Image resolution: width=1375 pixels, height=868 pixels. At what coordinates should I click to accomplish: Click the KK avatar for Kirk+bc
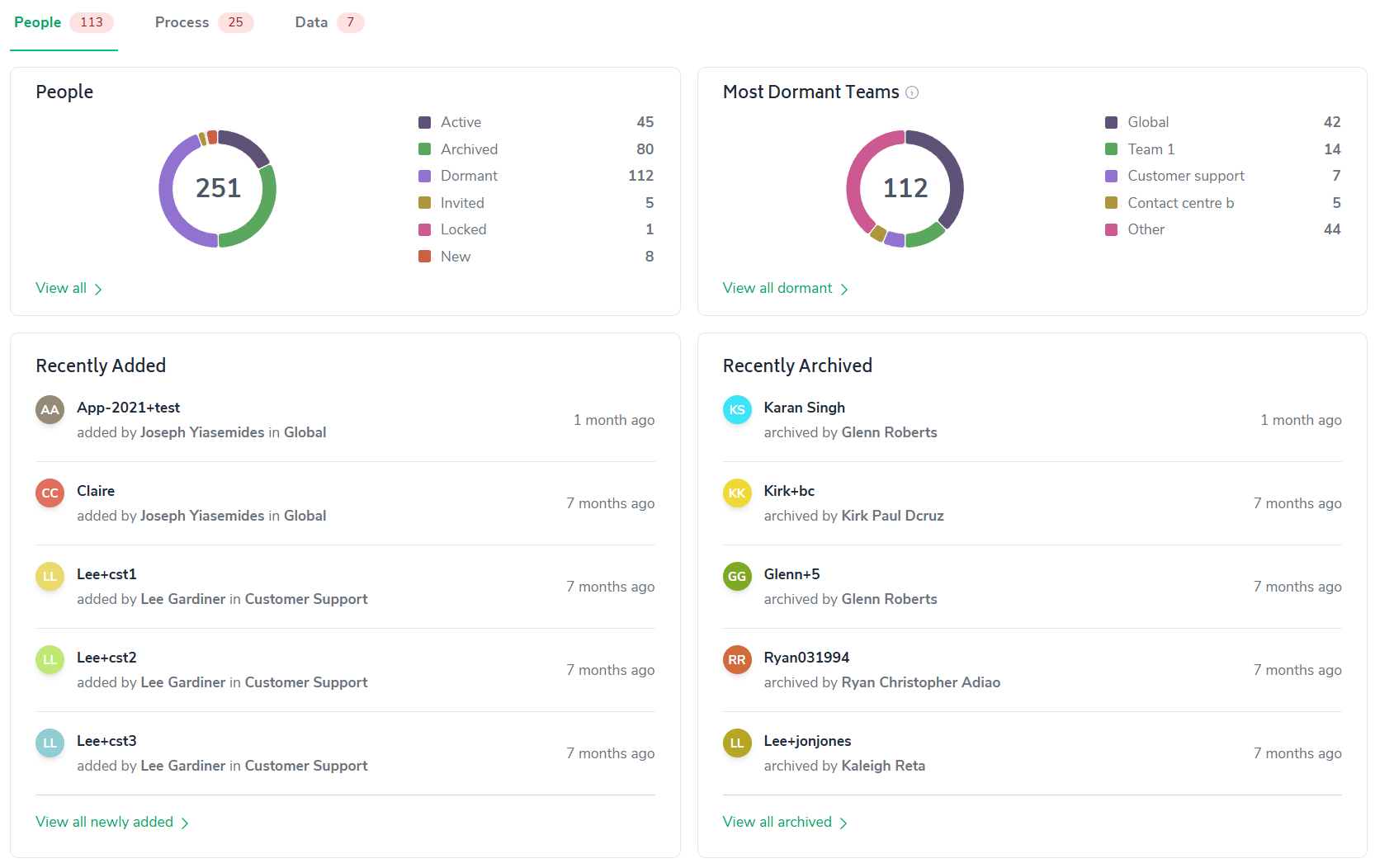pyautogui.click(x=737, y=493)
